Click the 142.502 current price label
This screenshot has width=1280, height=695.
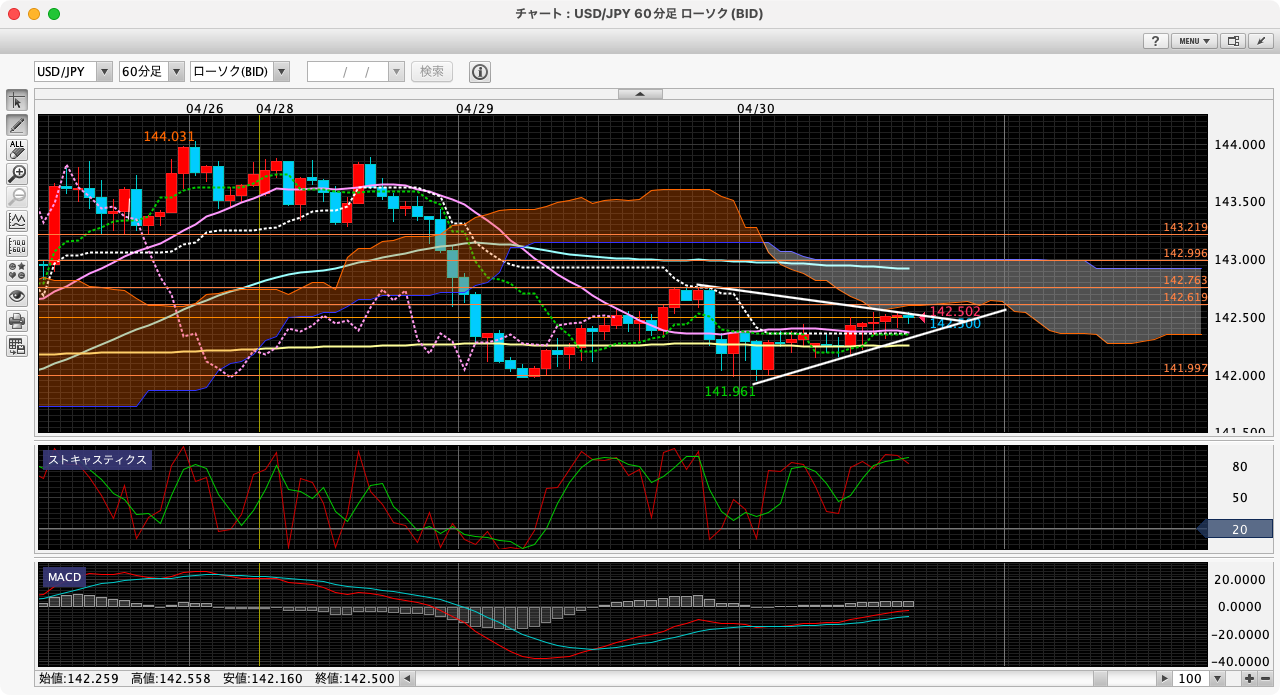pyautogui.click(x=955, y=311)
